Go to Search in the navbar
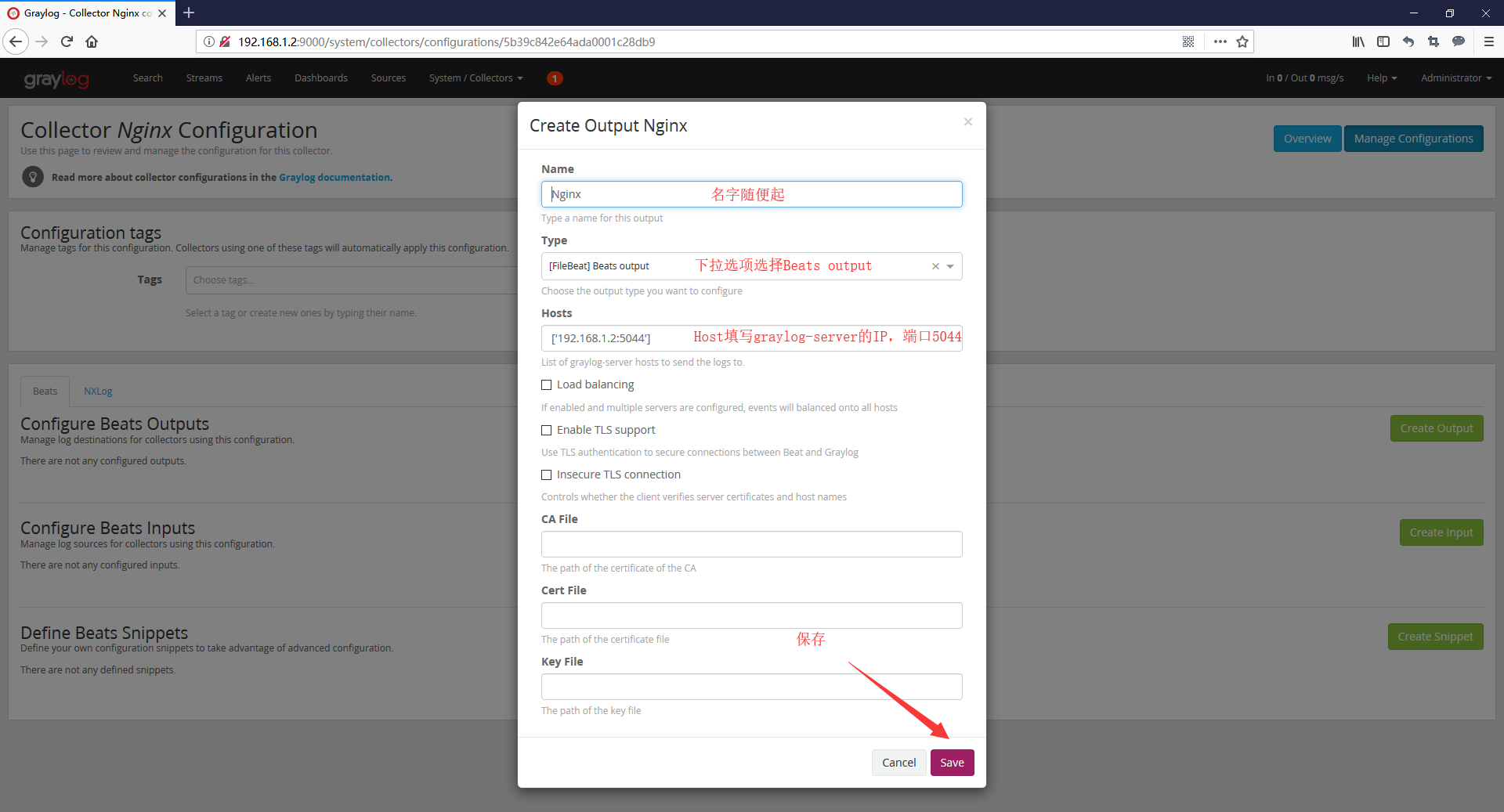This screenshot has height=812, width=1504. (148, 78)
